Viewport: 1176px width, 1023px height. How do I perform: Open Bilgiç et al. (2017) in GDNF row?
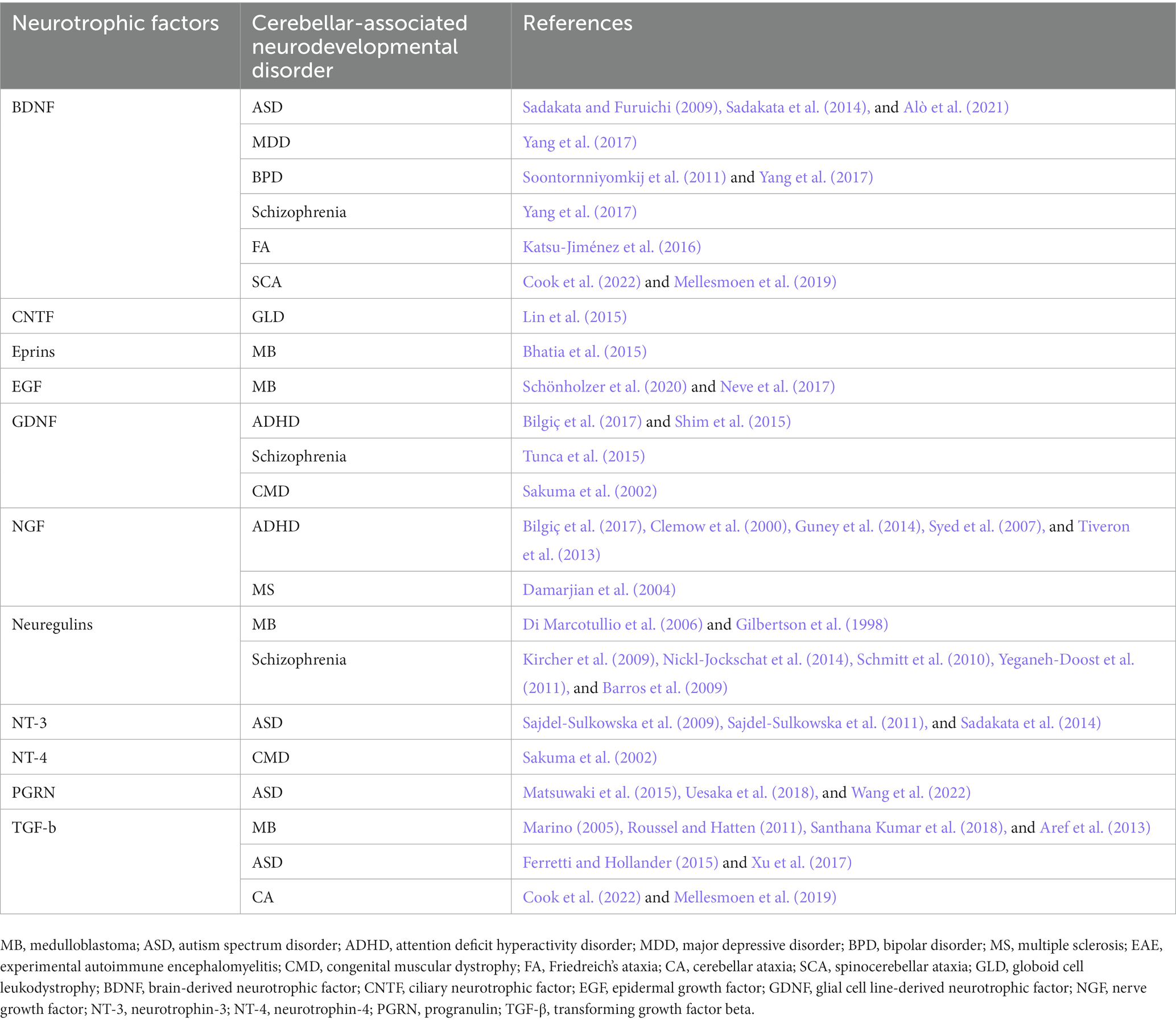pyautogui.click(x=582, y=421)
